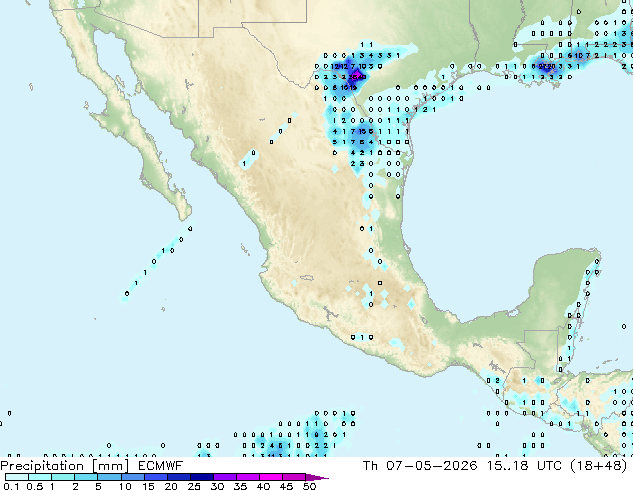The width and height of the screenshot is (634, 490).
Task: Click the 40–45 mm magenta swatch
Action: point(271,477)
